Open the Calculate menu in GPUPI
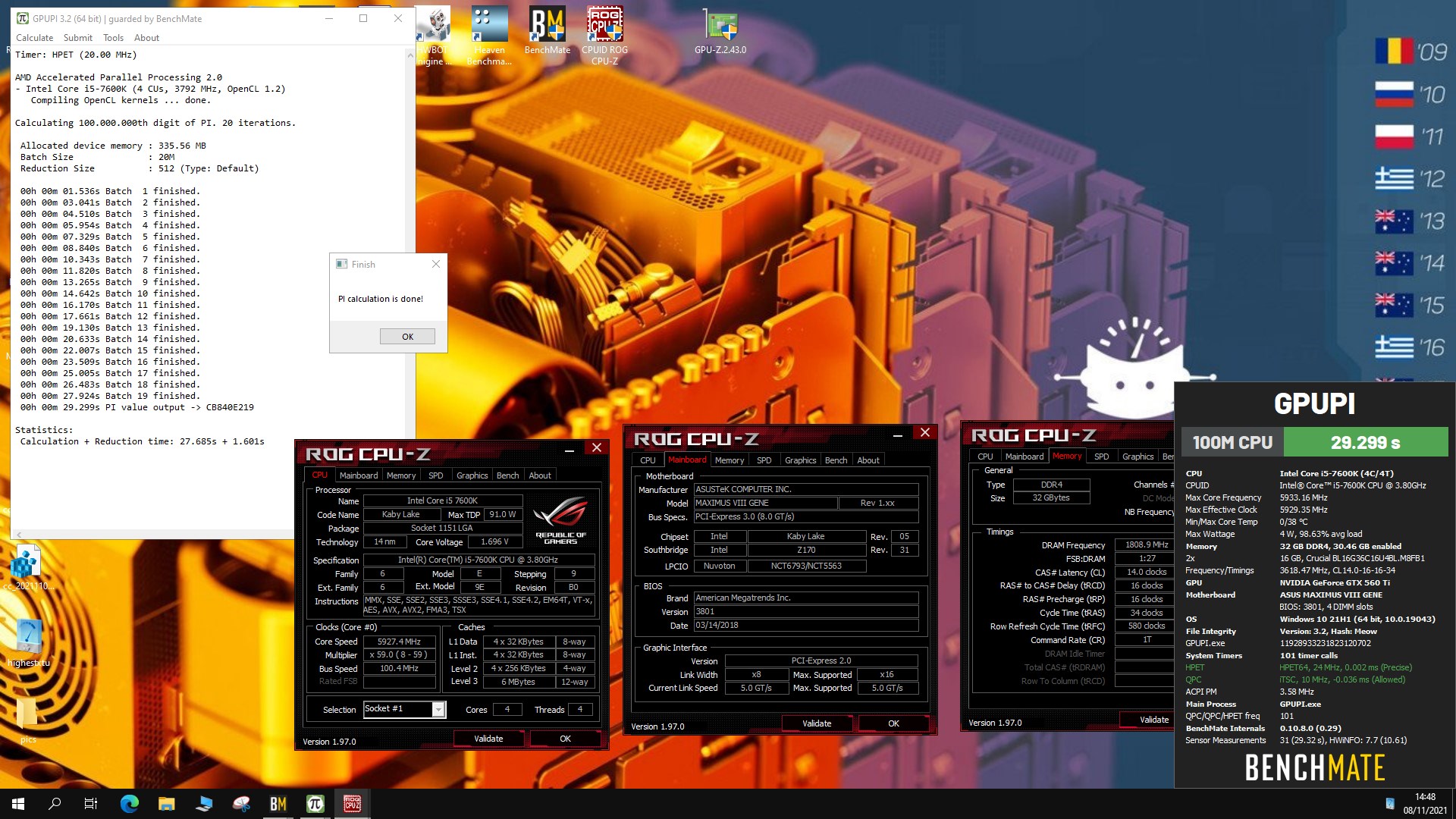Image resolution: width=1456 pixels, height=819 pixels. [35, 38]
